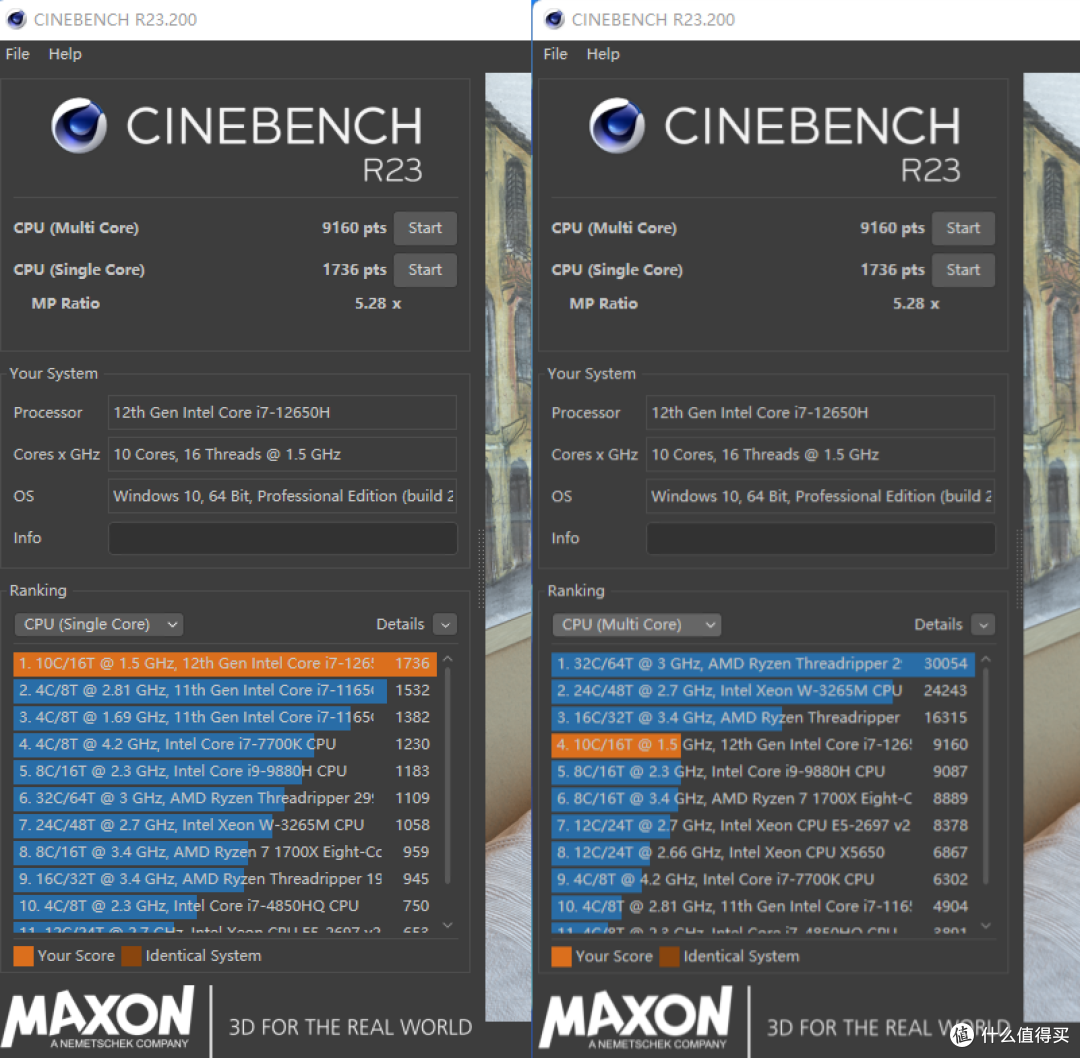Click Cinebench app icon in left window title bar
Viewport: 1080px width, 1058px height.
tap(17, 19)
